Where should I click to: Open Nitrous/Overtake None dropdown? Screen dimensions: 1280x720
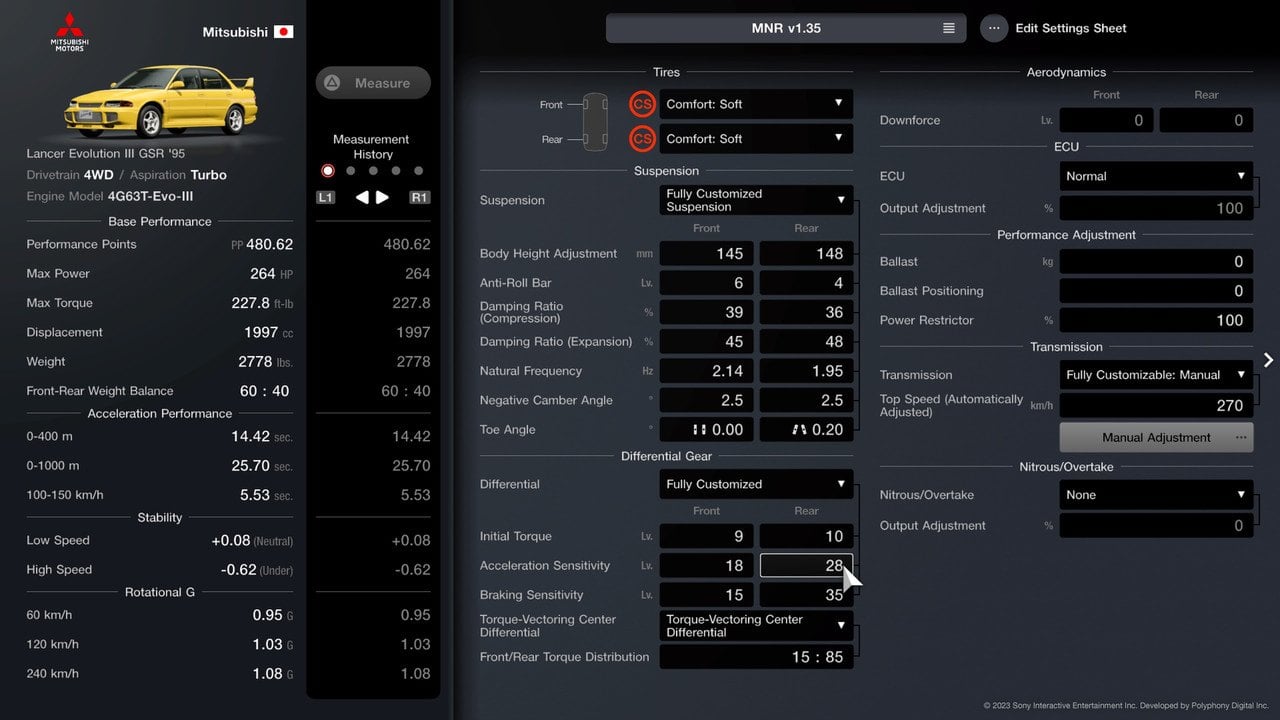pos(1156,495)
